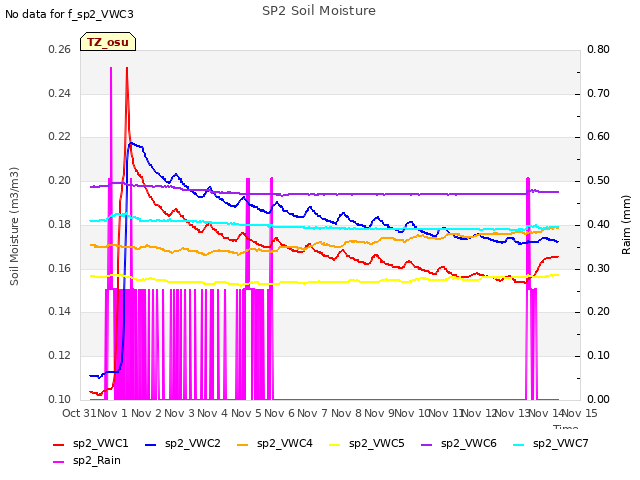Screen dimensions: 640x480
Task: Click the 0.80 right axis value
Action: tap(598, 49)
